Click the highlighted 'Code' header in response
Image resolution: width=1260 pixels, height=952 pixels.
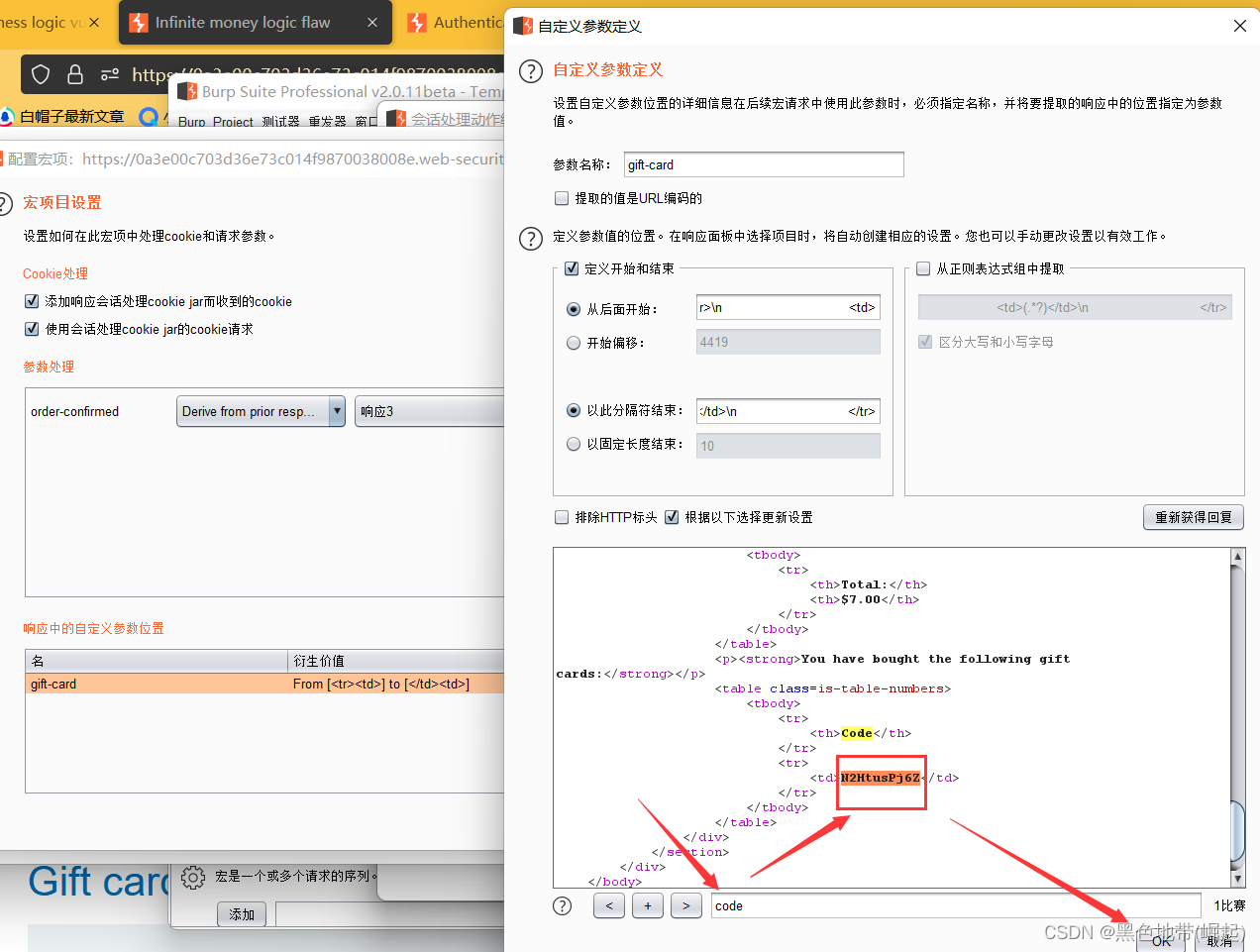(x=857, y=733)
